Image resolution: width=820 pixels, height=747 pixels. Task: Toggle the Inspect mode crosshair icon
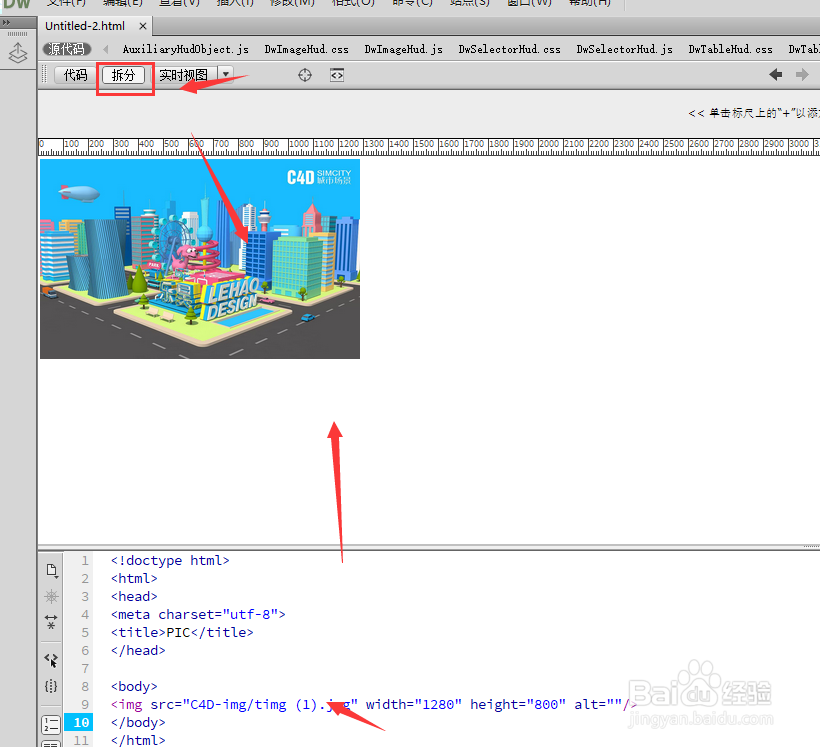click(x=305, y=75)
